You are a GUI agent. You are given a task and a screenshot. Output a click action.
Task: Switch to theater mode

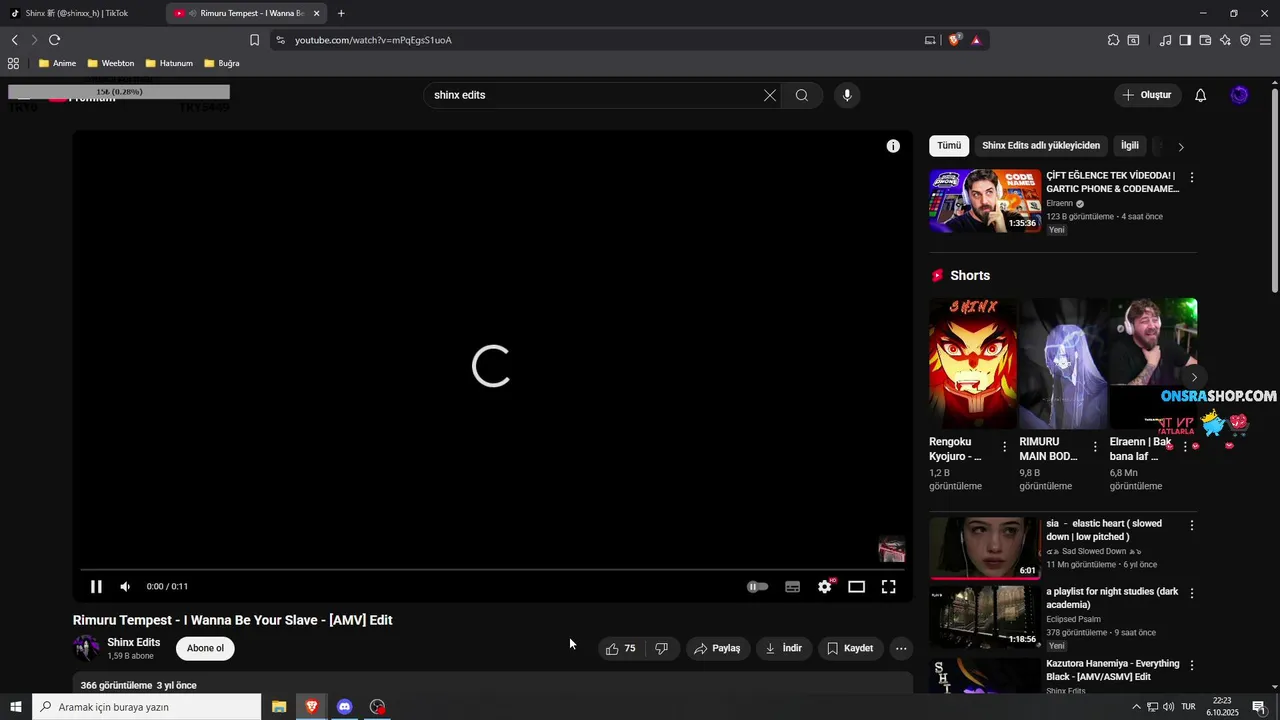[856, 587]
